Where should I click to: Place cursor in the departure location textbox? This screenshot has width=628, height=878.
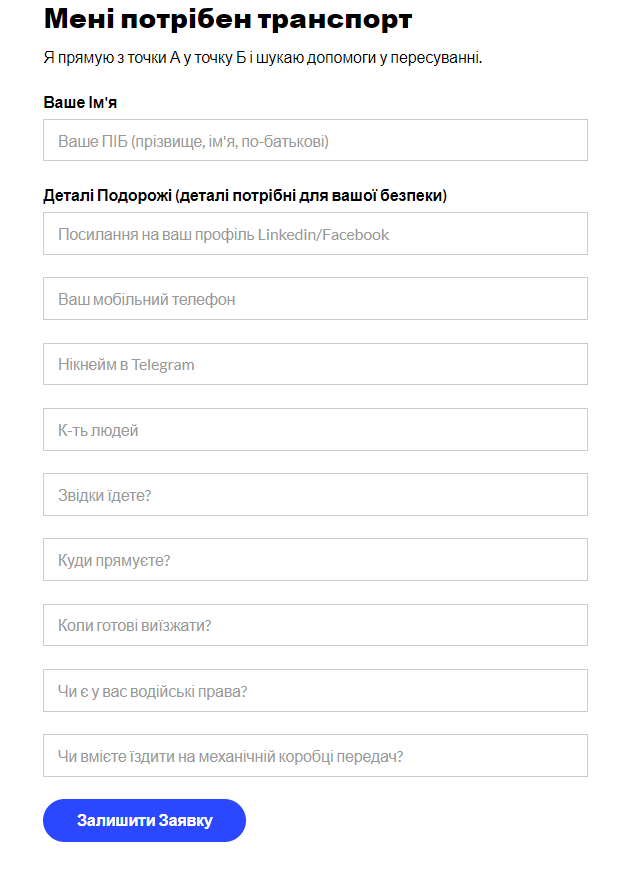tap(315, 495)
